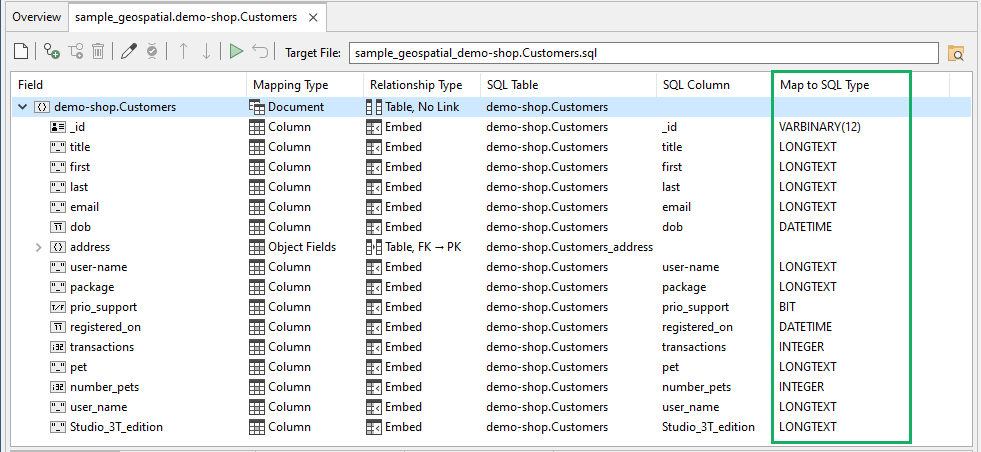The image size is (981, 452).
Task: Expand the address field node
Action: point(39,247)
